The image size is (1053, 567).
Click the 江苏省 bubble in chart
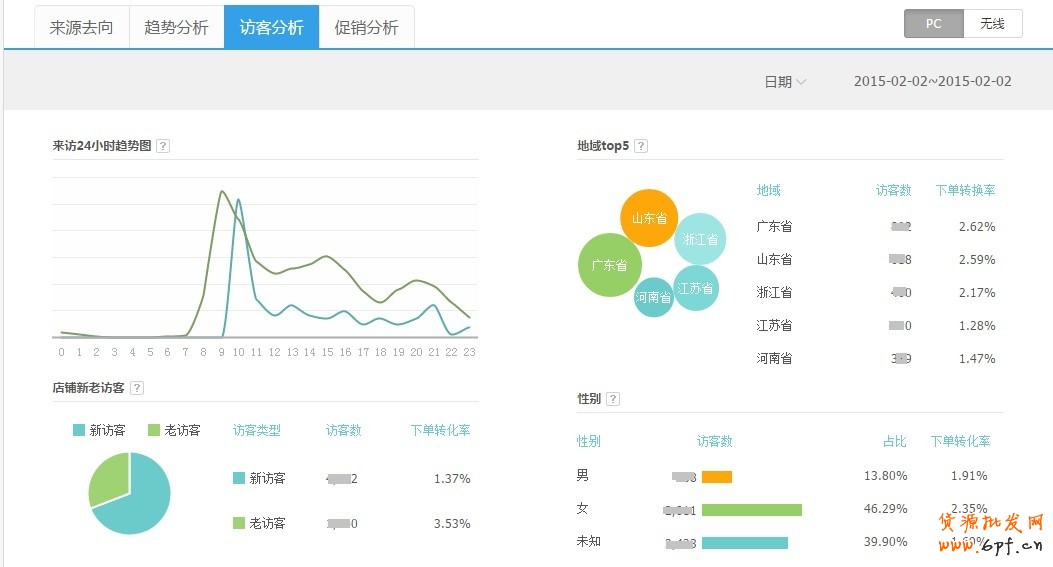pos(696,288)
